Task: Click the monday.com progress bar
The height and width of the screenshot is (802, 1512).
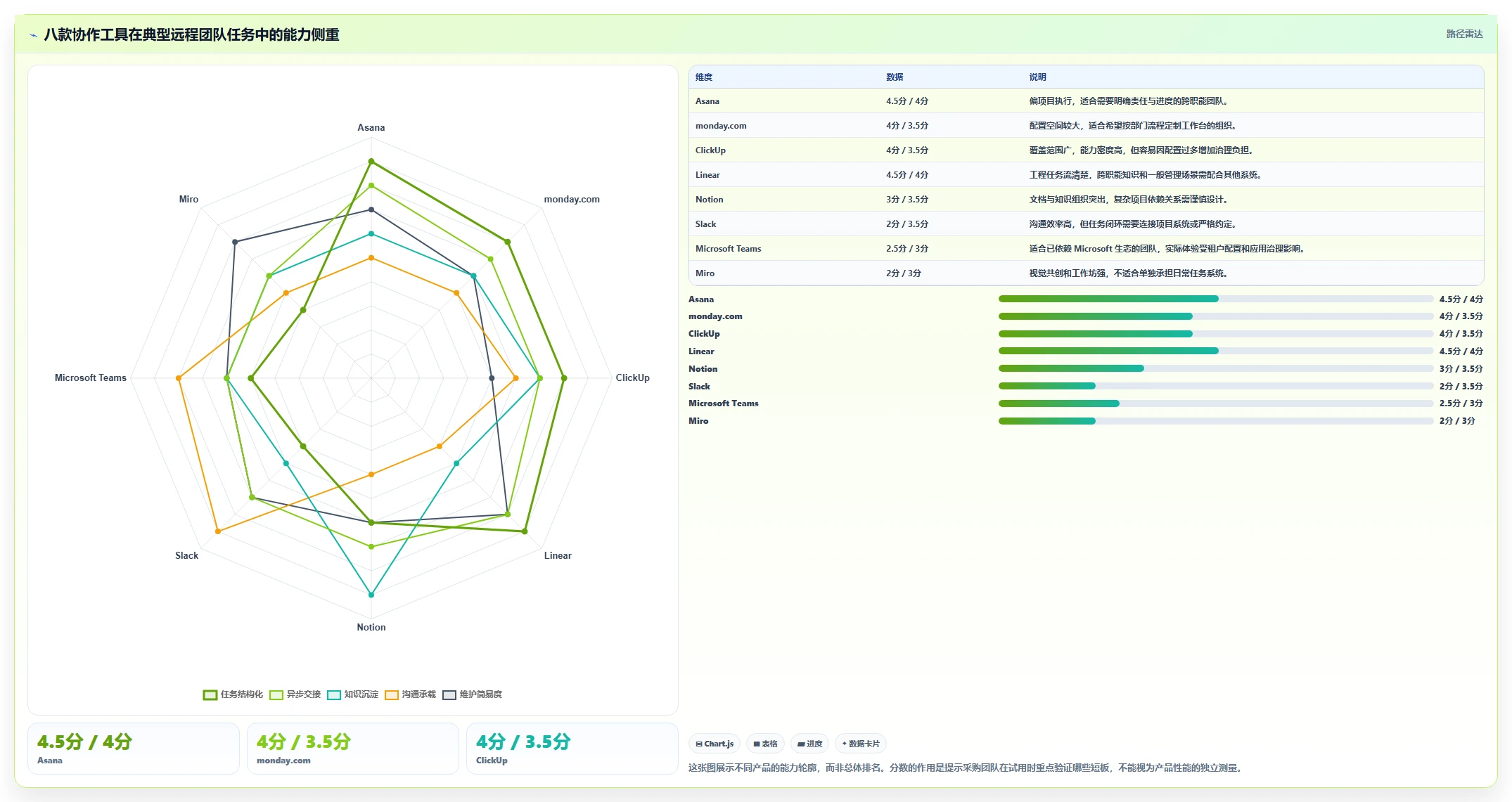Action: (1215, 316)
